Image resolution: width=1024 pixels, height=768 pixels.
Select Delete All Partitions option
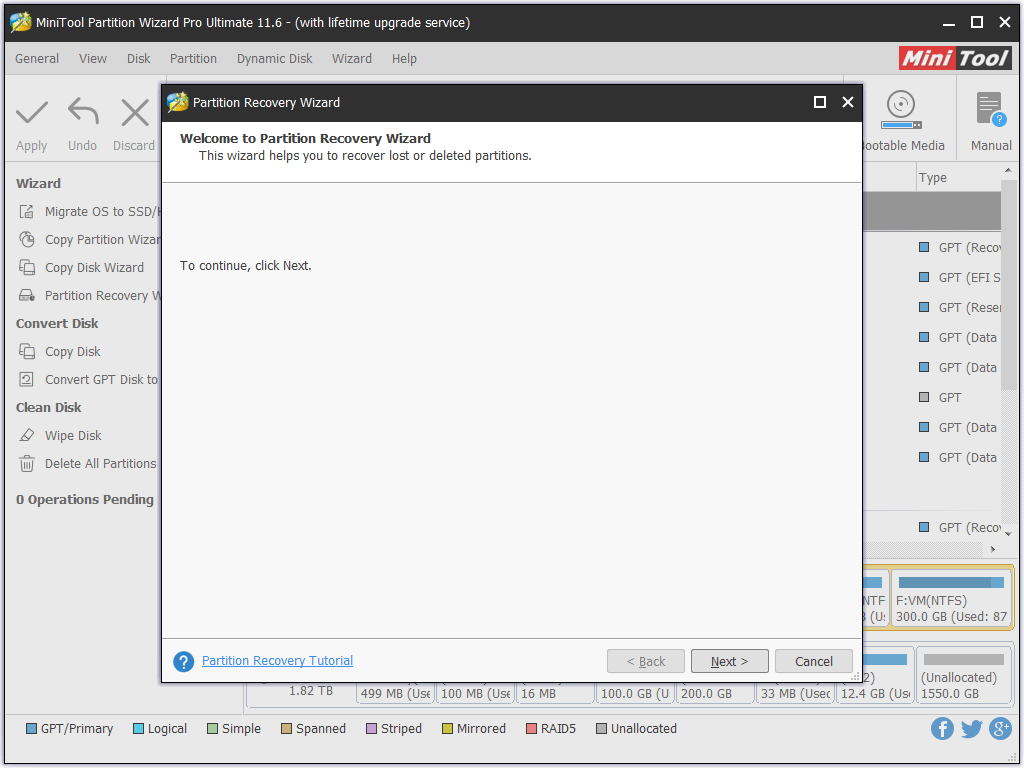(x=101, y=464)
